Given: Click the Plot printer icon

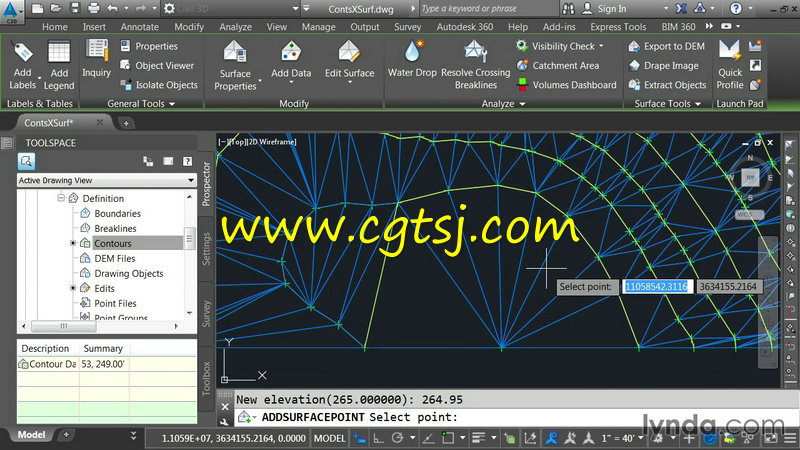Looking at the screenshot, I should pos(94,8).
